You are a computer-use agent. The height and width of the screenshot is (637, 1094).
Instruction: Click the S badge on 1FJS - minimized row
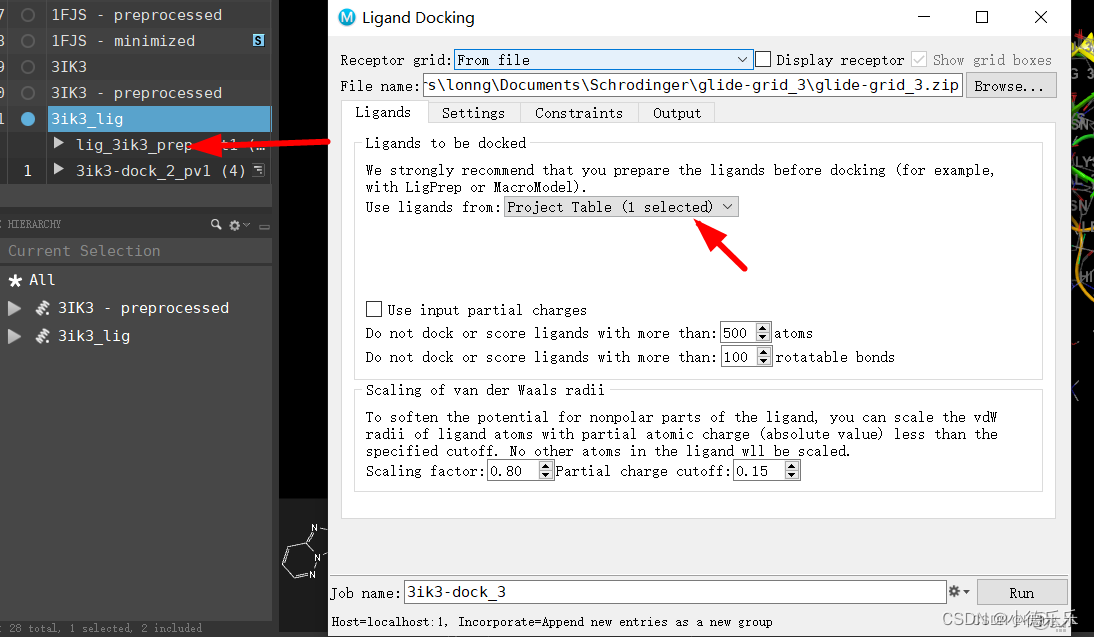coord(258,40)
